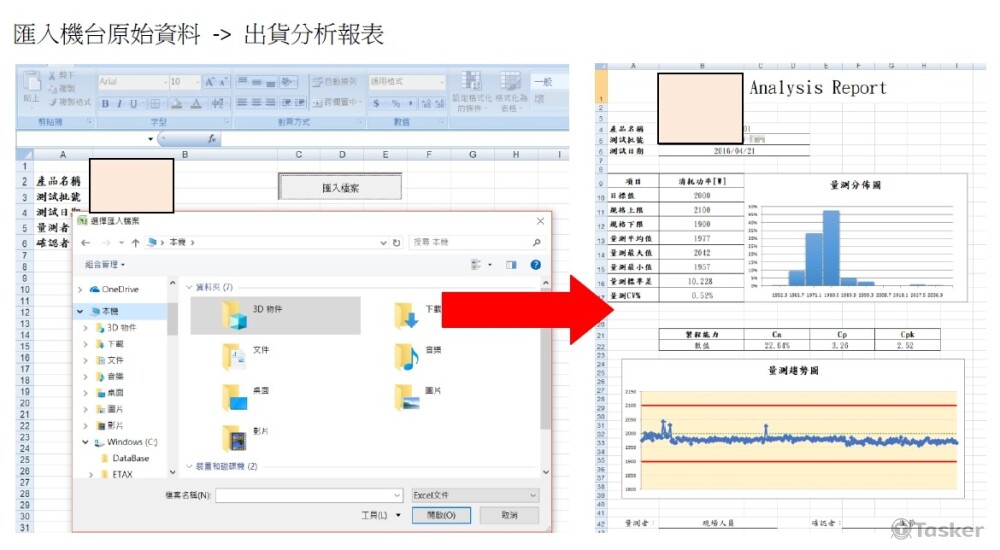Open the Excel文件 file type dropdown
This screenshot has height=550, width=1000.
[x=475, y=495]
